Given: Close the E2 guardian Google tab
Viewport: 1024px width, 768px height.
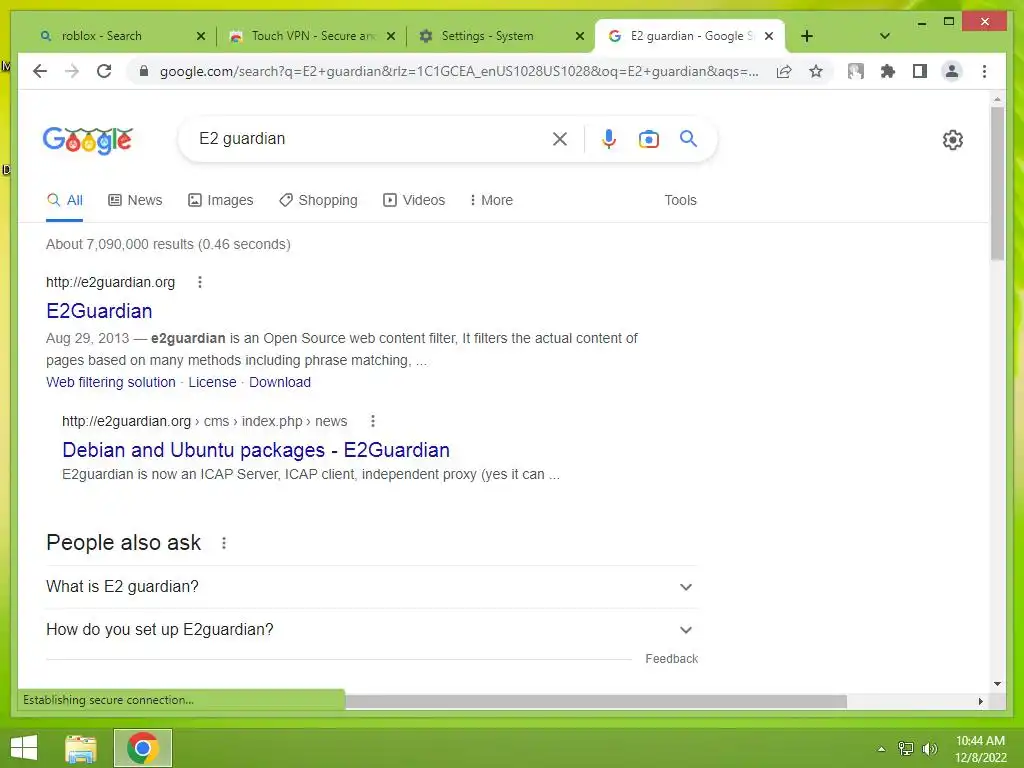Looking at the screenshot, I should pos(769,36).
